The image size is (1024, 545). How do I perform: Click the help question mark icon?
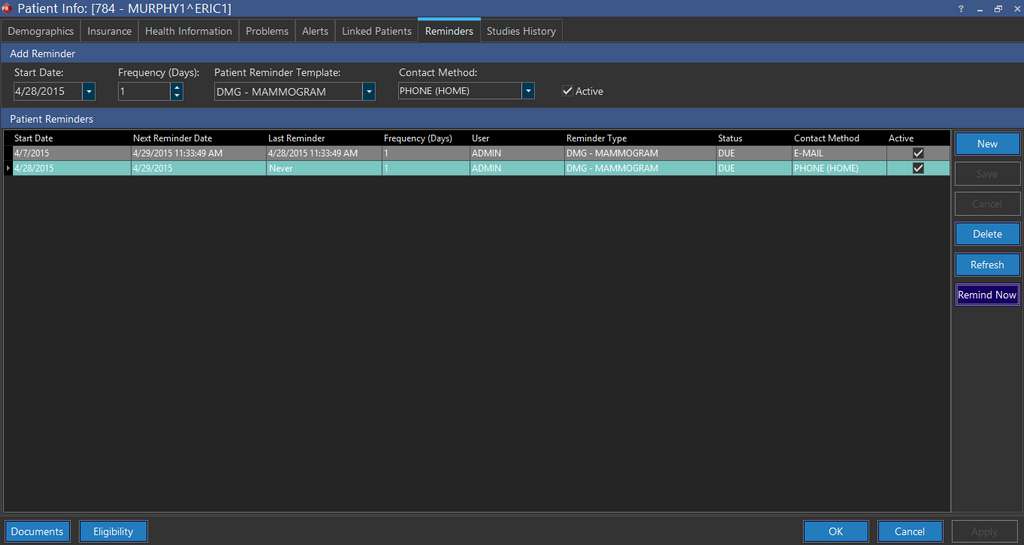coord(961,8)
